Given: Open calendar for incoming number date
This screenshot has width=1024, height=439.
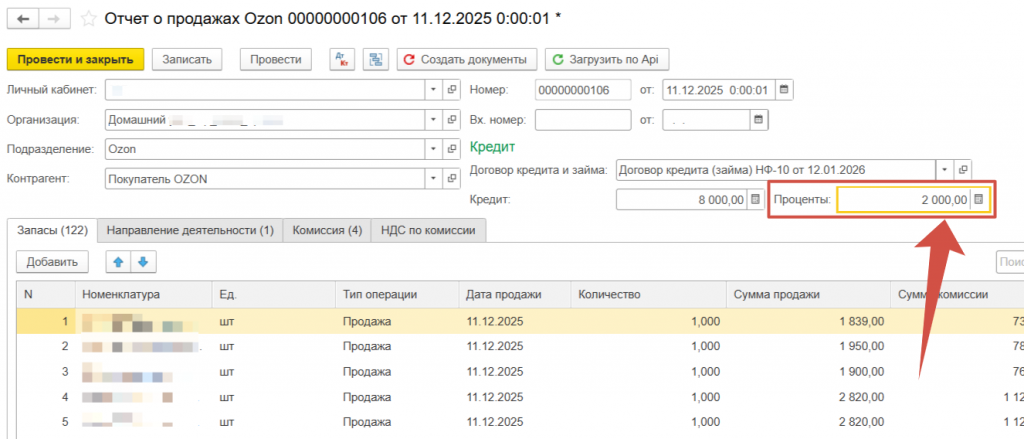Looking at the screenshot, I should (x=758, y=120).
